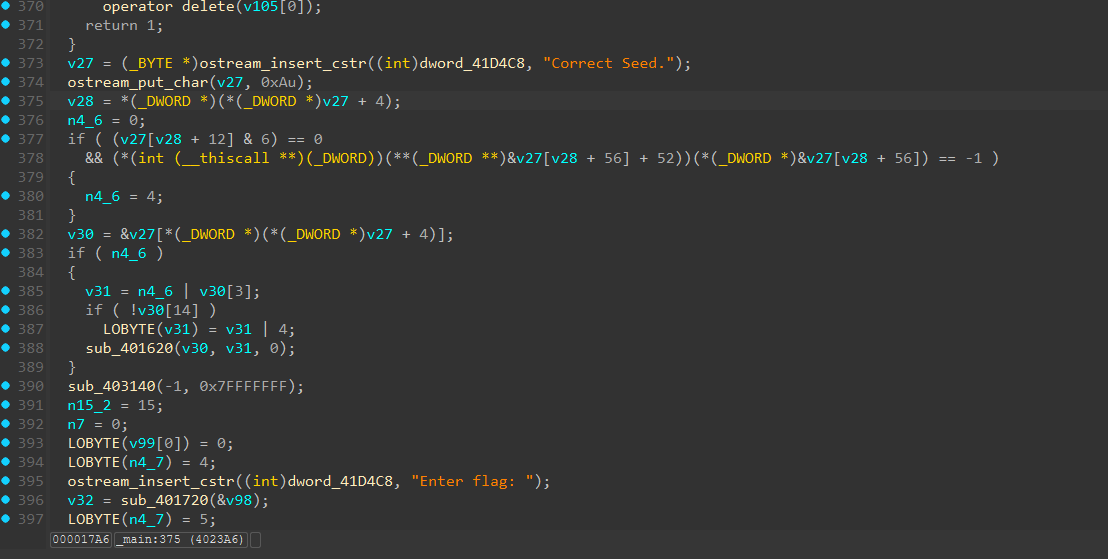
Task: Click LOBYTE(n4_7) on line 394
Action: click(x=120, y=462)
